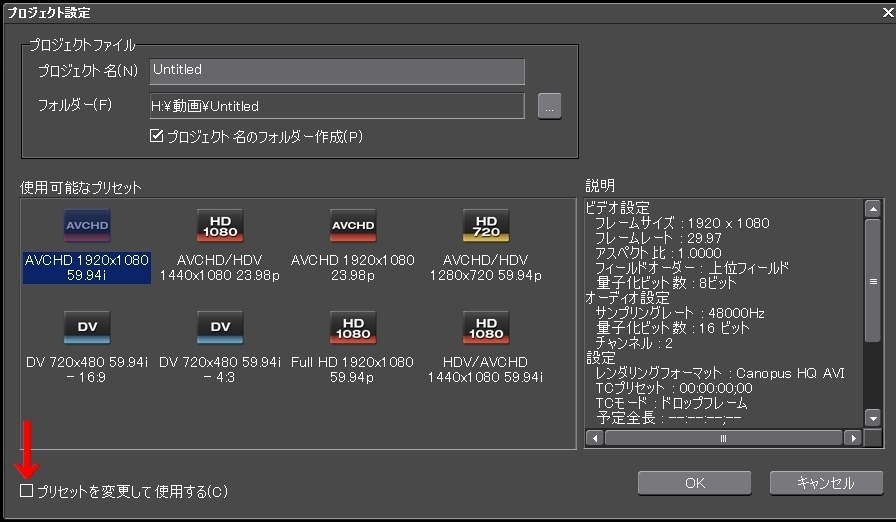The image size is (896, 522).
Task: Uncheck プロジェクト名のフォルダー作成 checkbox
Action: (156, 136)
